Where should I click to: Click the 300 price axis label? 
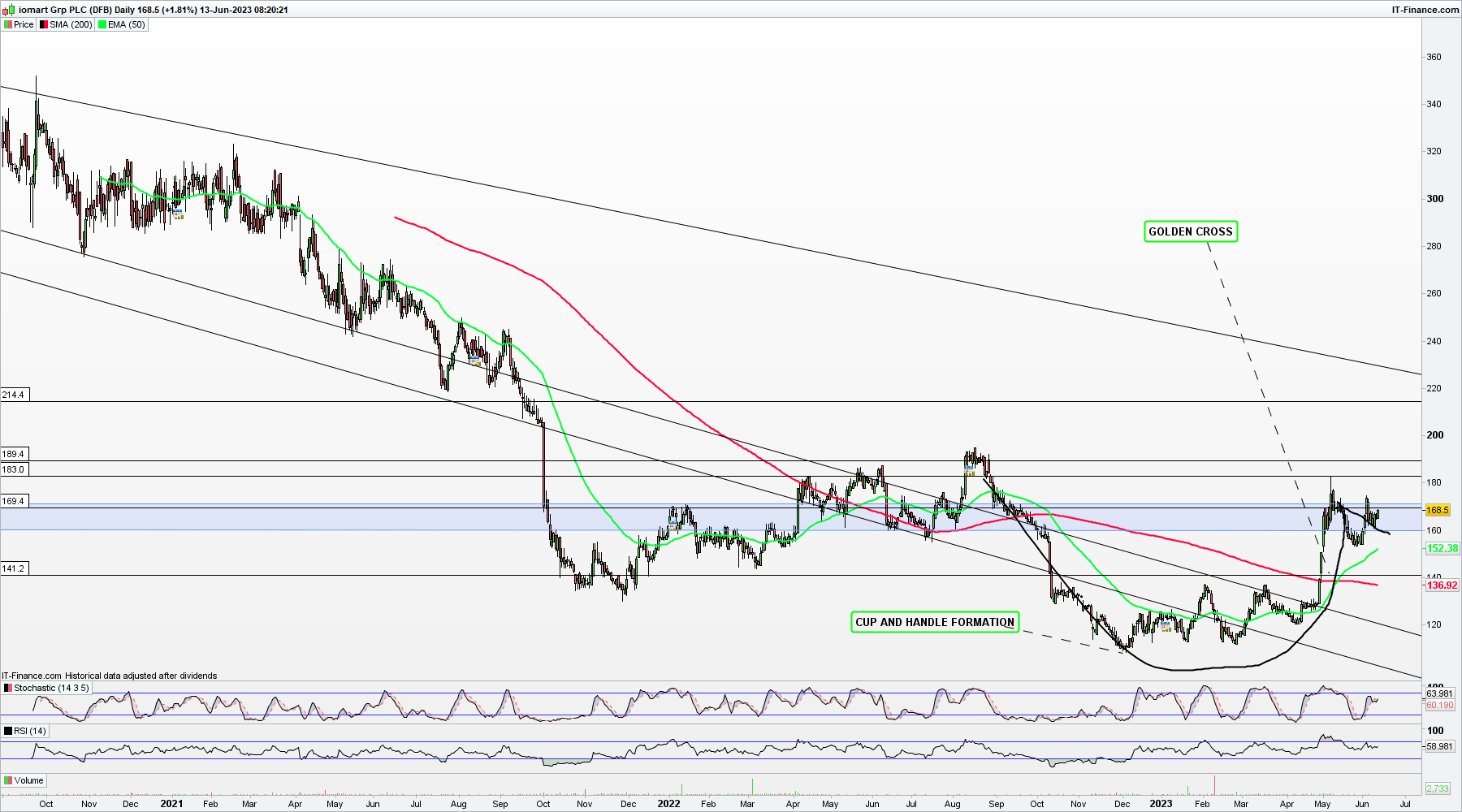[1435, 198]
